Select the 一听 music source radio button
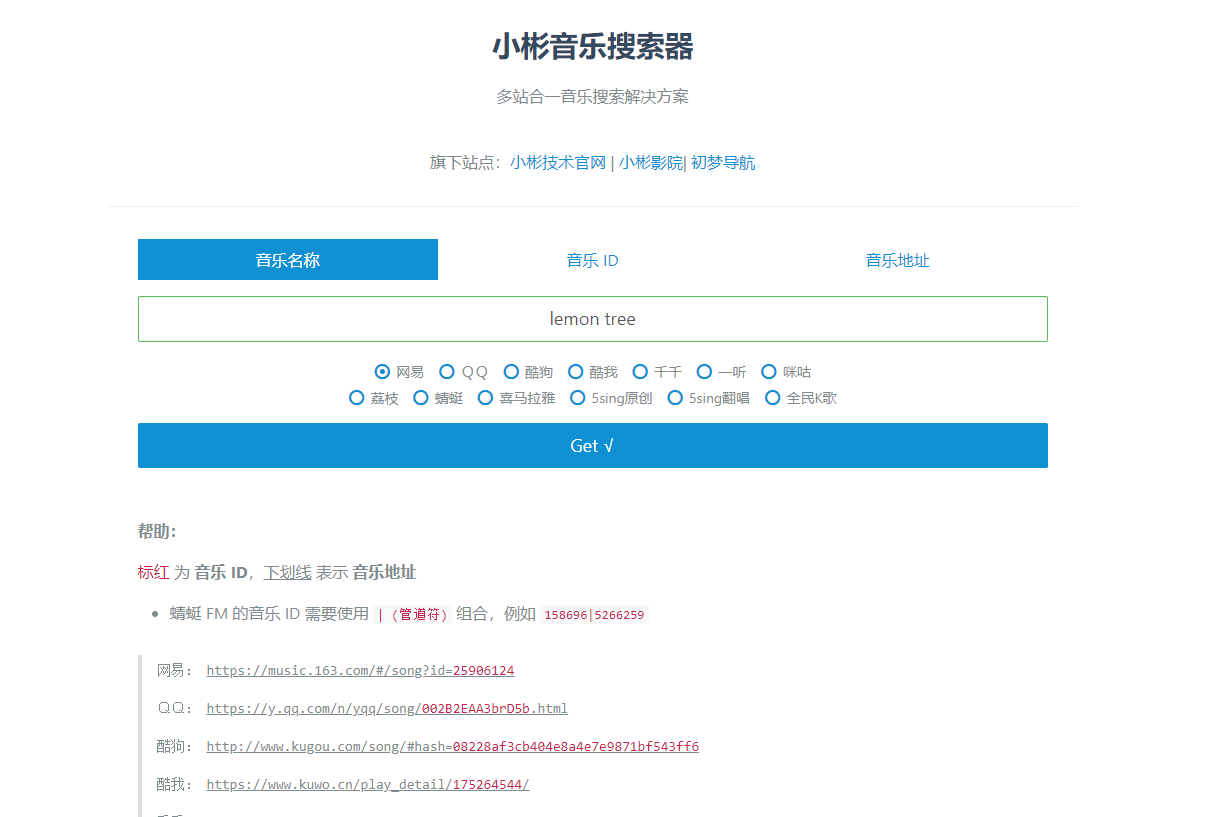Image resolution: width=1209 pixels, height=817 pixels. pyautogui.click(x=704, y=371)
